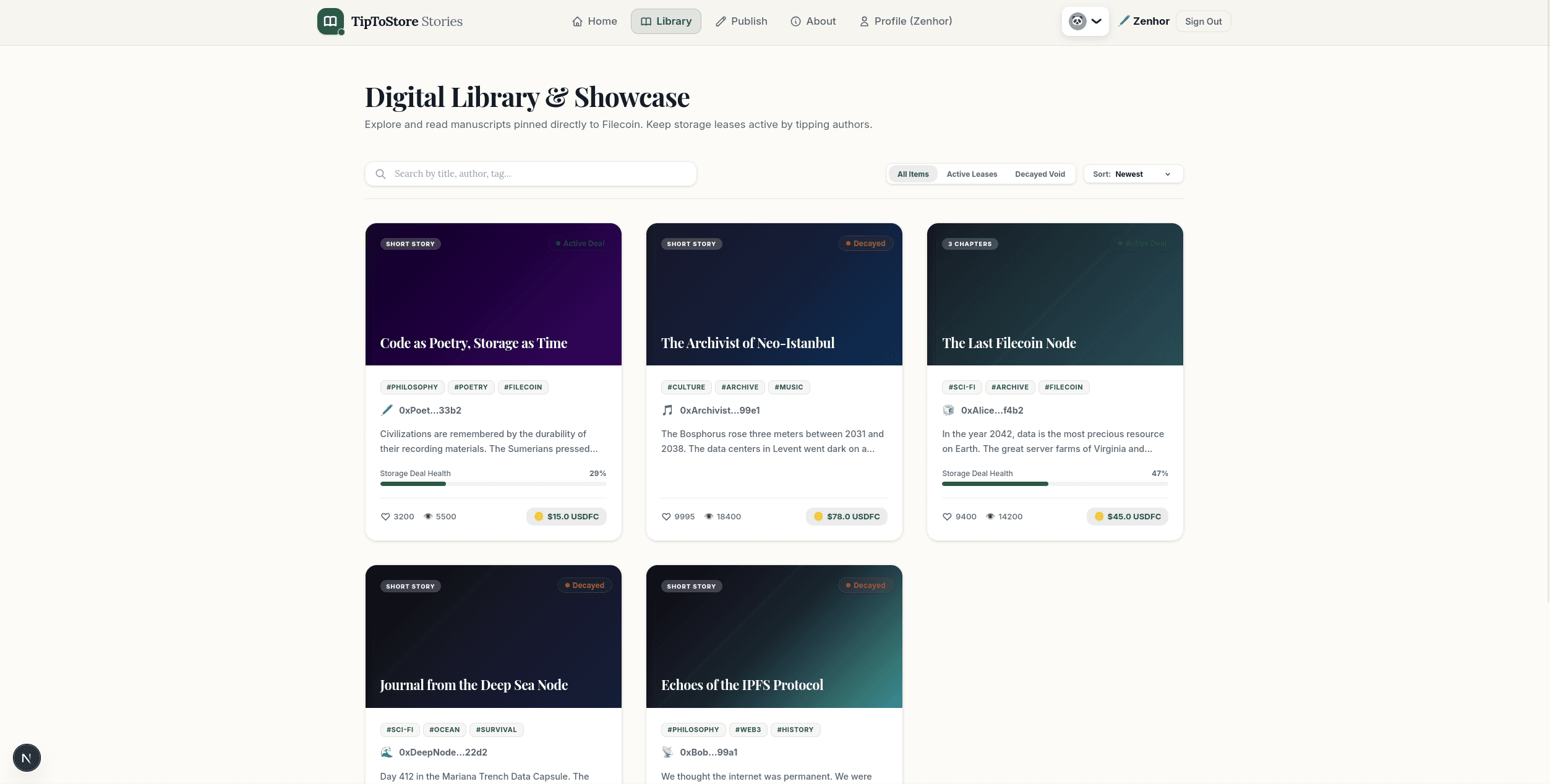Click eye icon beside 14200 views
Image resolution: width=1550 pixels, height=784 pixels.
(990, 516)
